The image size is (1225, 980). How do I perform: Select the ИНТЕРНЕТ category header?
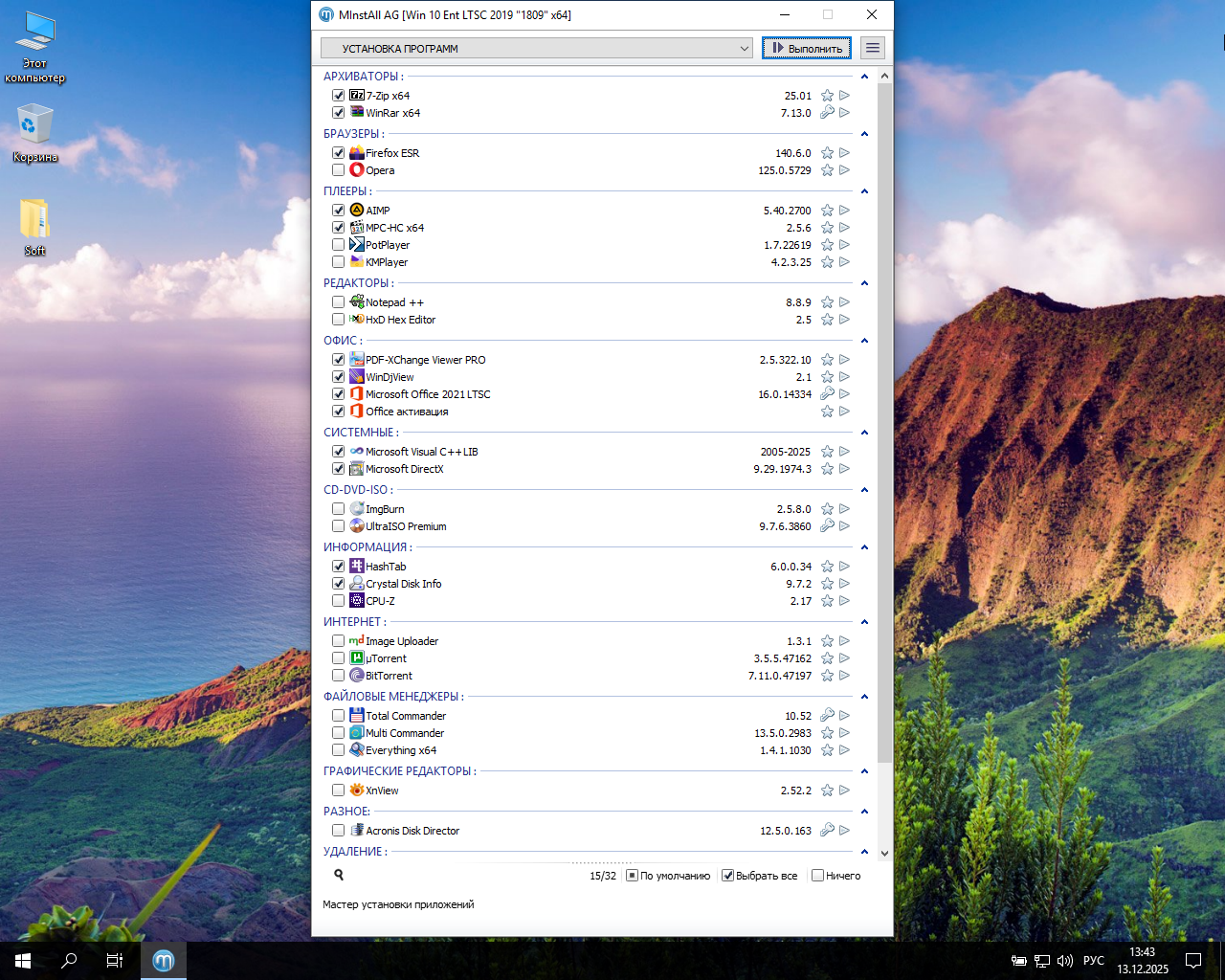tap(354, 622)
